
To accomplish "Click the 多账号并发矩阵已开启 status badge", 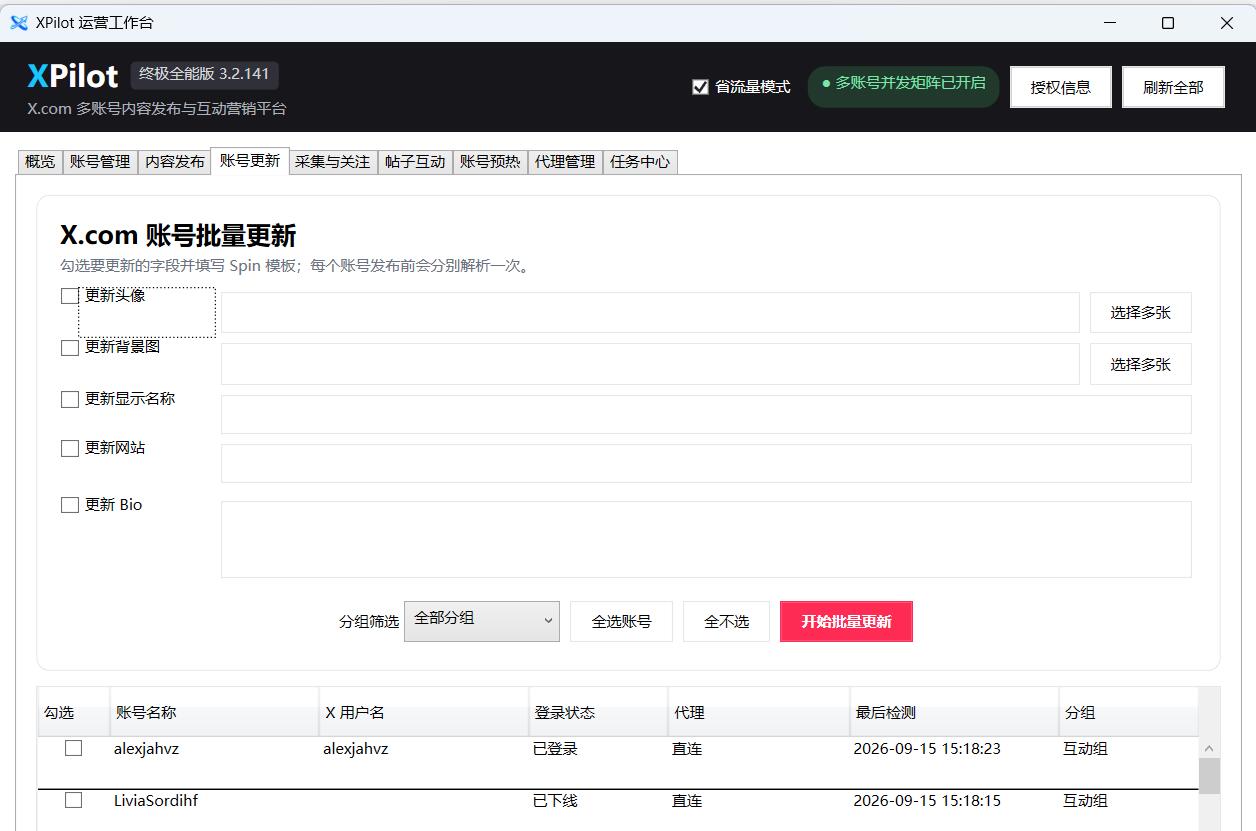I will [x=903, y=85].
